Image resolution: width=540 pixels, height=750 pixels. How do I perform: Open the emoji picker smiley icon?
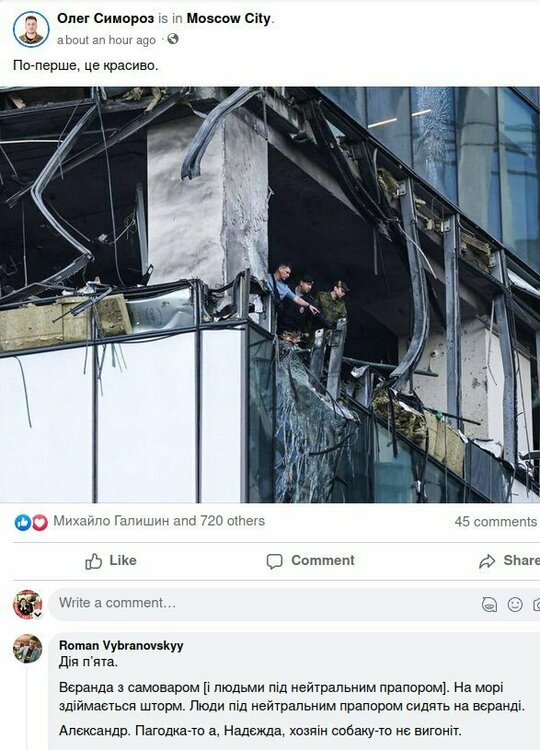(x=515, y=605)
